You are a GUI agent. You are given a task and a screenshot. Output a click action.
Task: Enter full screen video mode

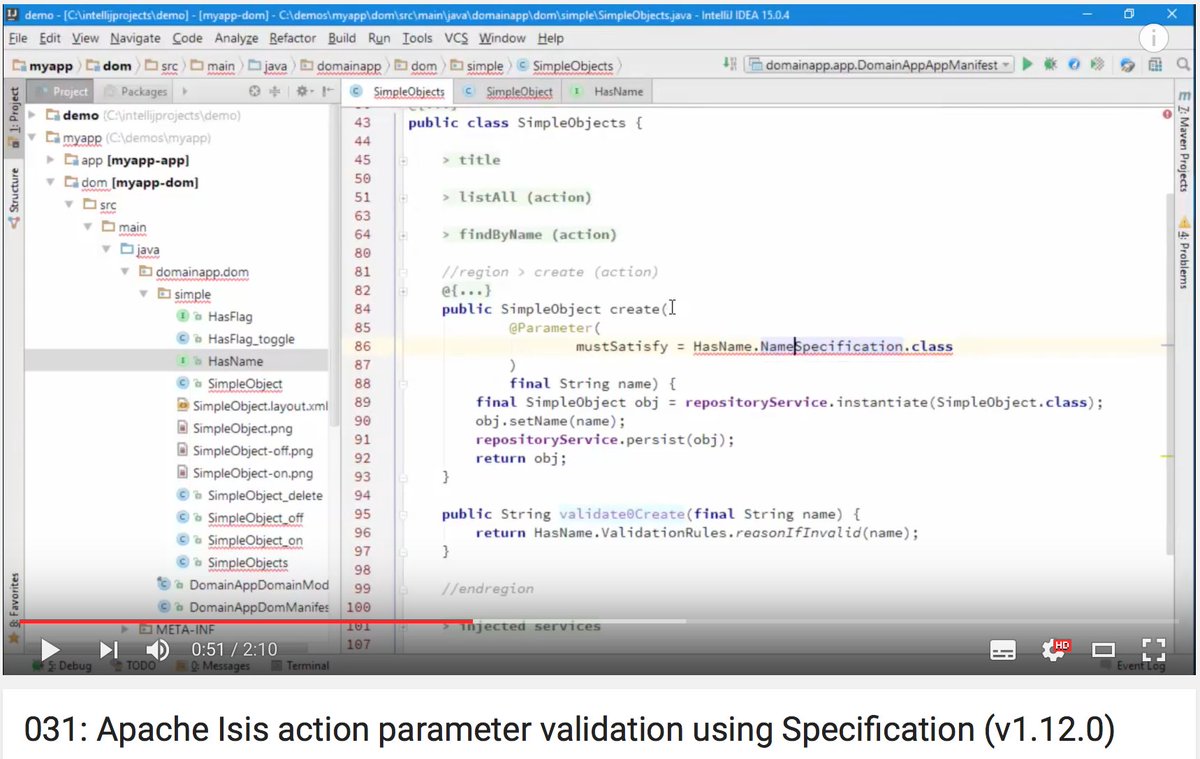1154,650
